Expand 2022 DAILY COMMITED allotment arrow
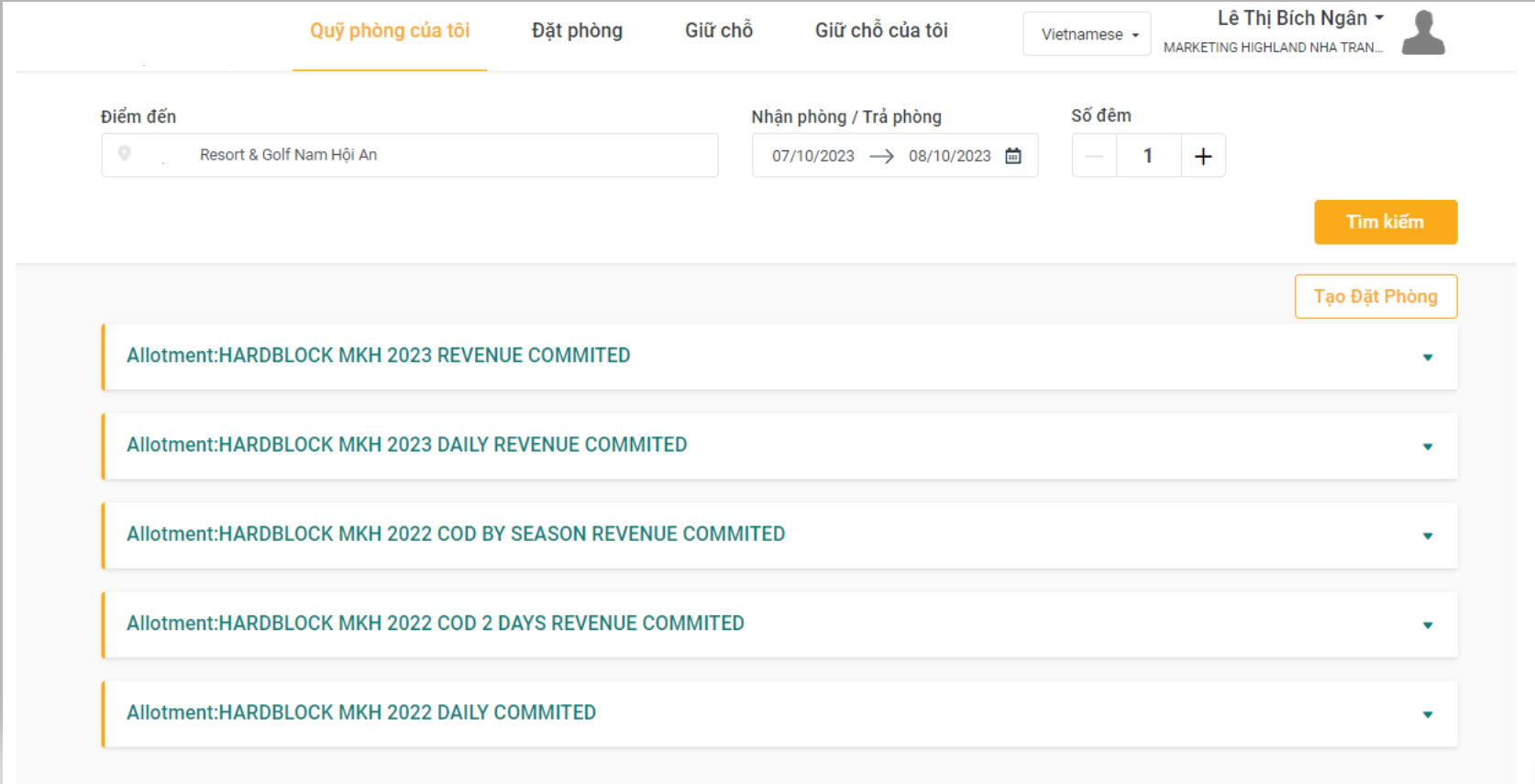The image size is (1535, 784). [1427, 714]
